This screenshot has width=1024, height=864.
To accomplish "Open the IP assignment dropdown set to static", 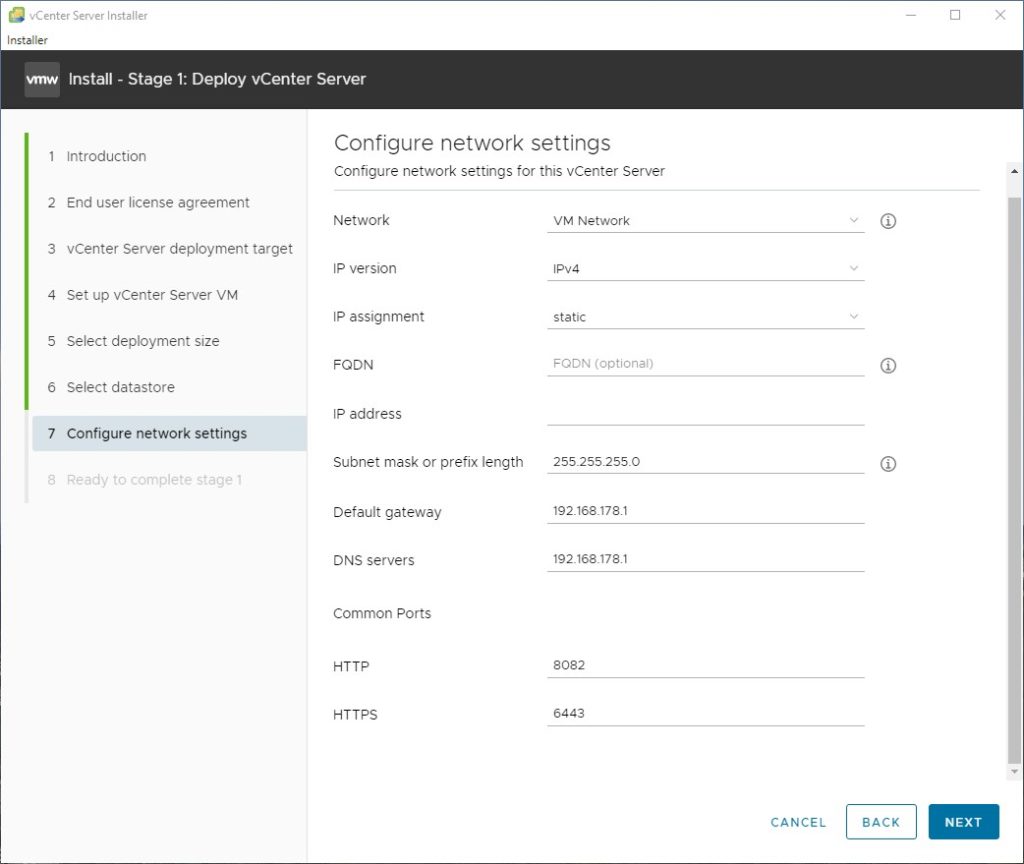I will 705,317.
